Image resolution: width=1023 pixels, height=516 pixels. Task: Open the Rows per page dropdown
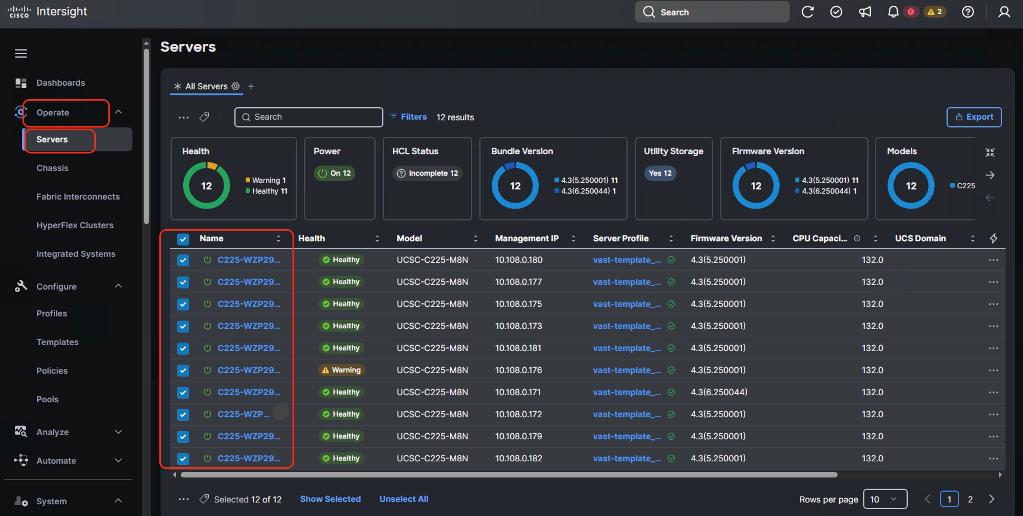(883, 499)
